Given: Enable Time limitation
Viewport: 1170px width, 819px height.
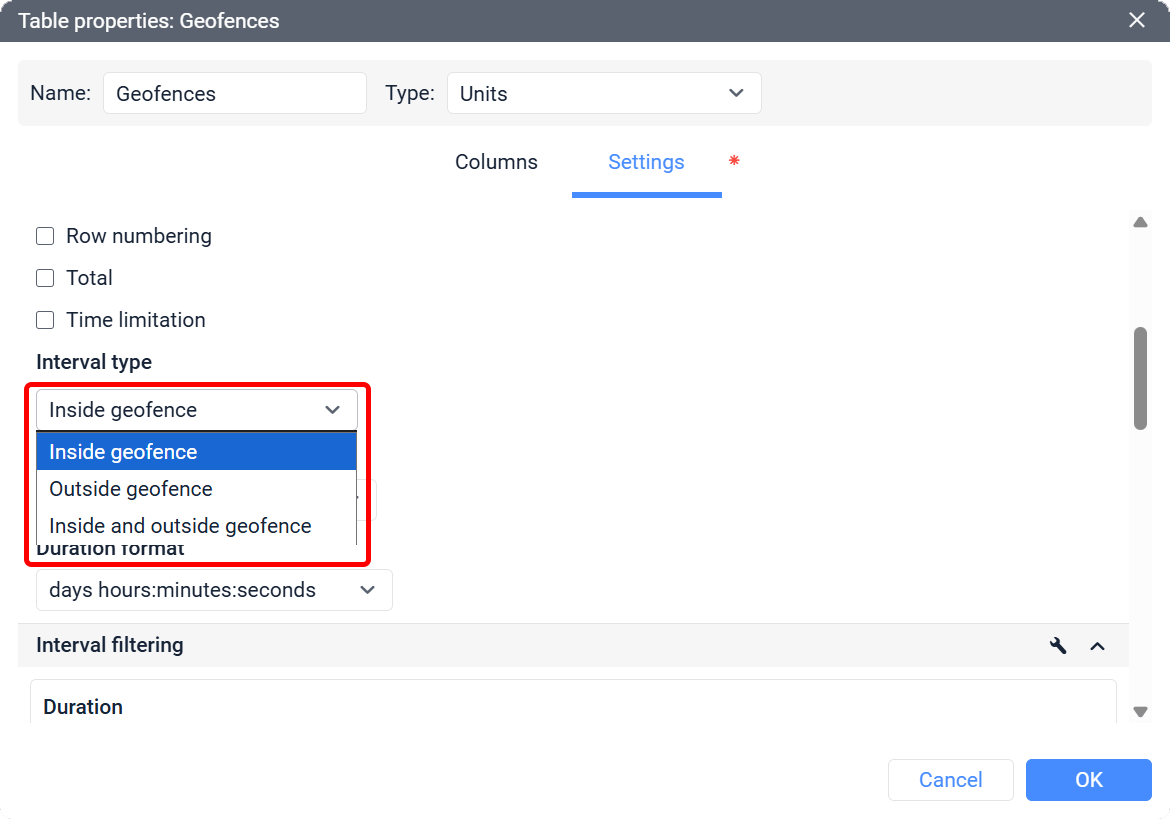Looking at the screenshot, I should 44,319.
